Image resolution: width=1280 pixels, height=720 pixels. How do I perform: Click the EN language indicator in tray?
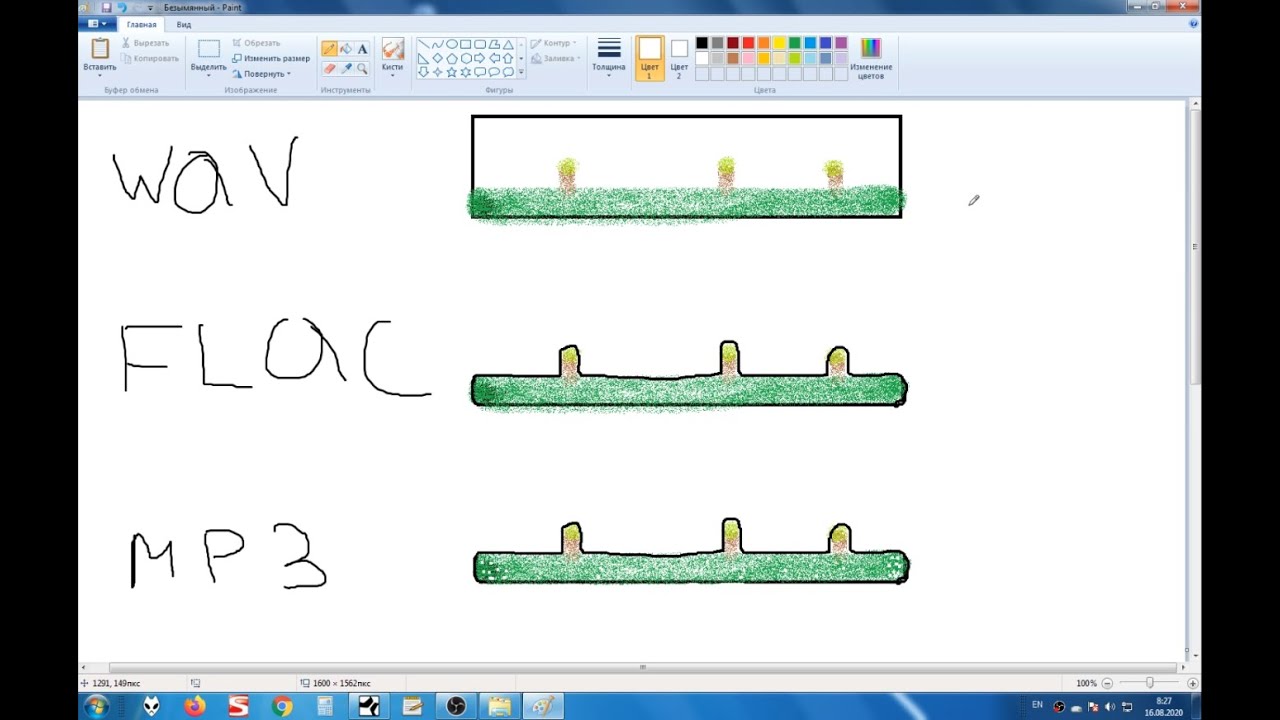pyautogui.click(x=1037, y=705)
